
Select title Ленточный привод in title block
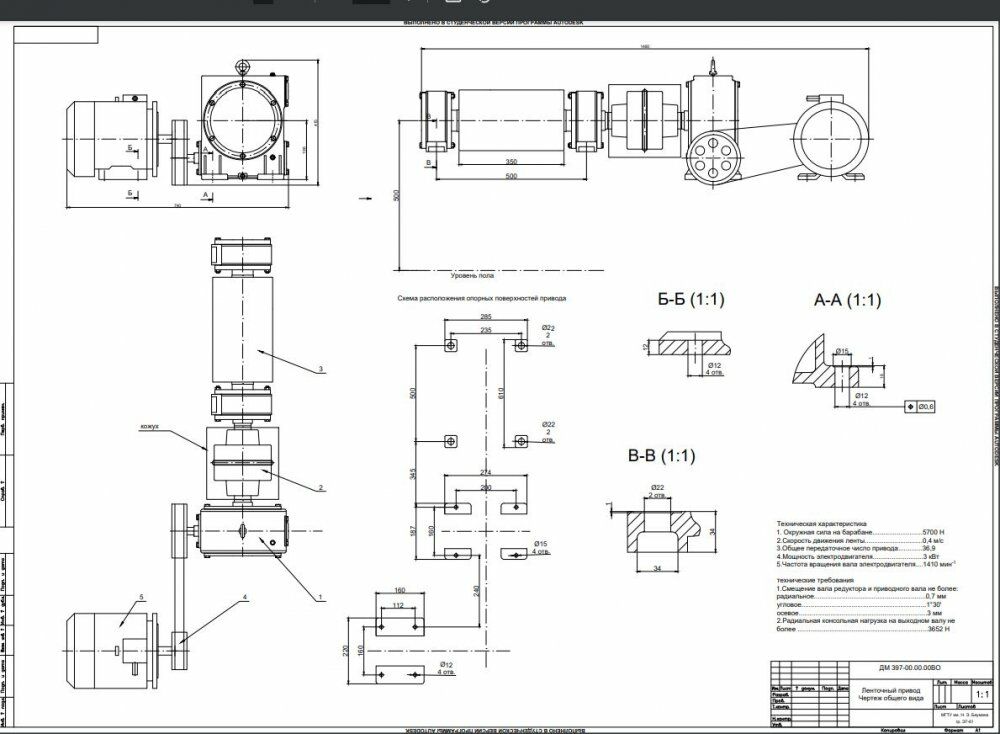[891, 690]
